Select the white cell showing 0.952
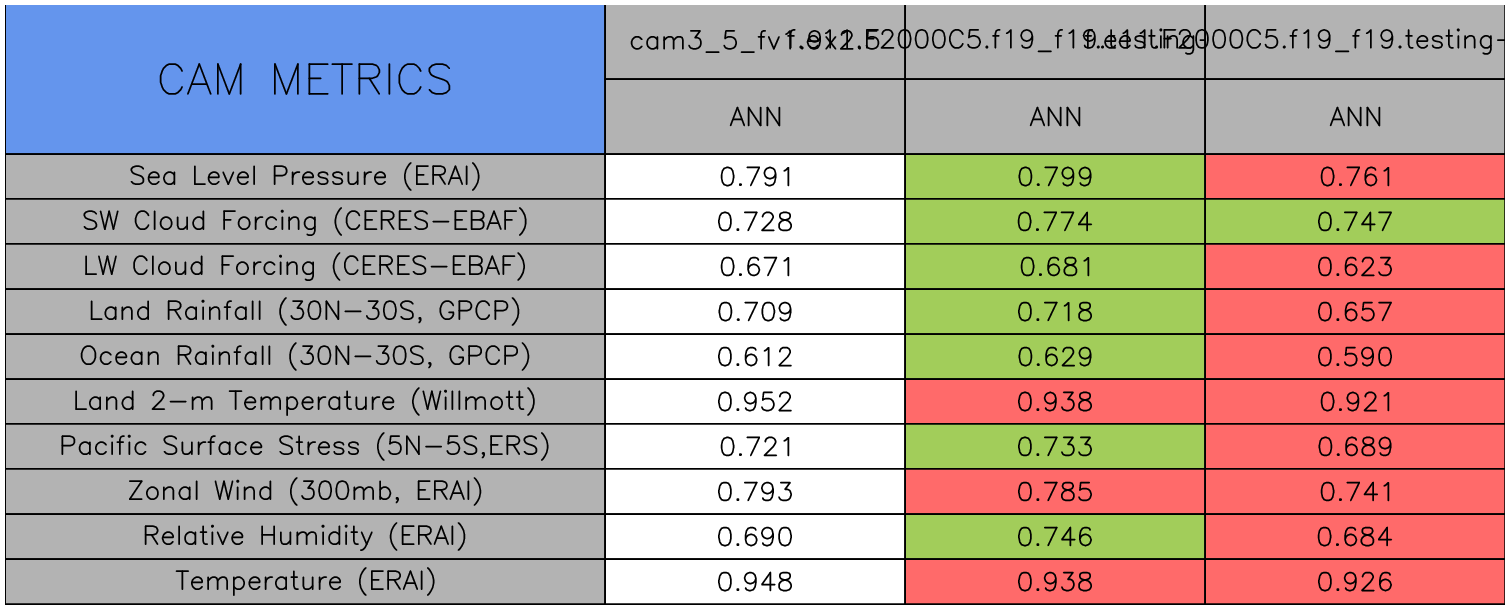 tap(755, 402)
